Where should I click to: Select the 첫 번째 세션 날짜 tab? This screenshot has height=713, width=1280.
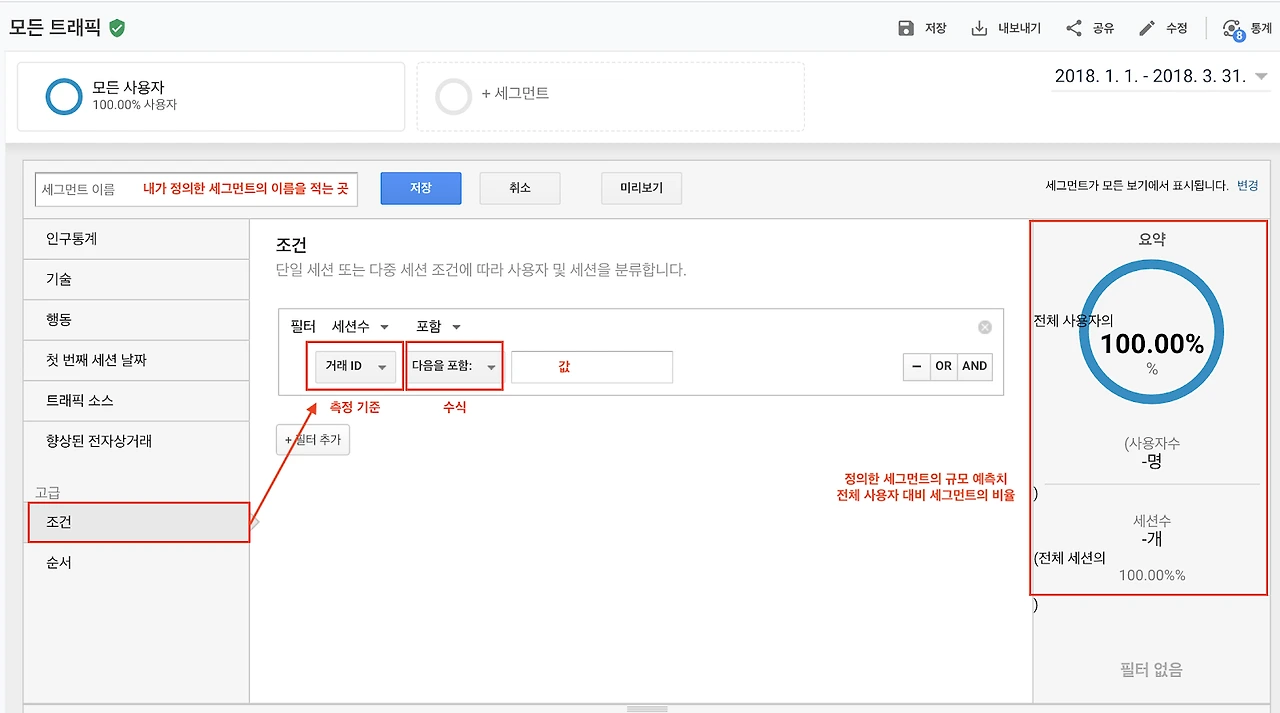(137, 360)
